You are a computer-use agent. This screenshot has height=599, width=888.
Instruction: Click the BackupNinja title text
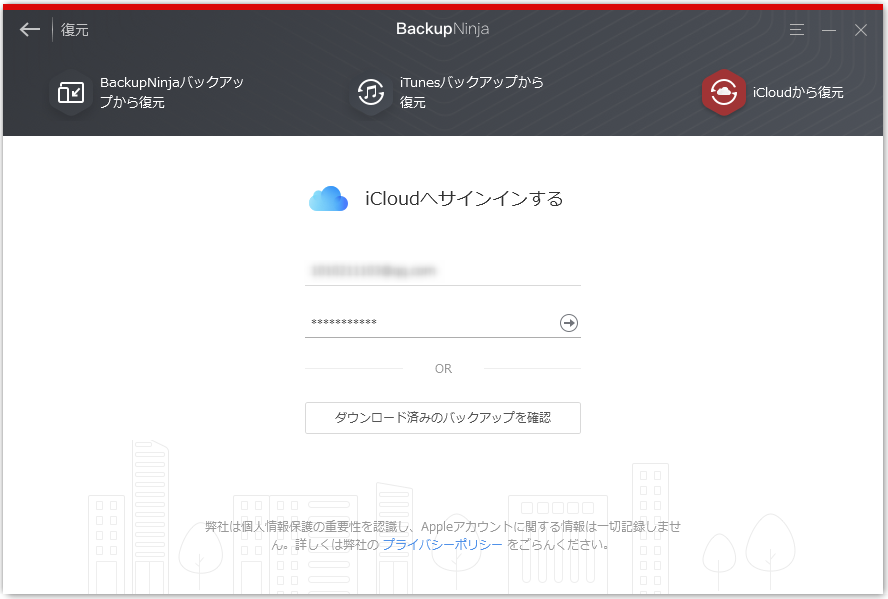[x=442, y=29]
